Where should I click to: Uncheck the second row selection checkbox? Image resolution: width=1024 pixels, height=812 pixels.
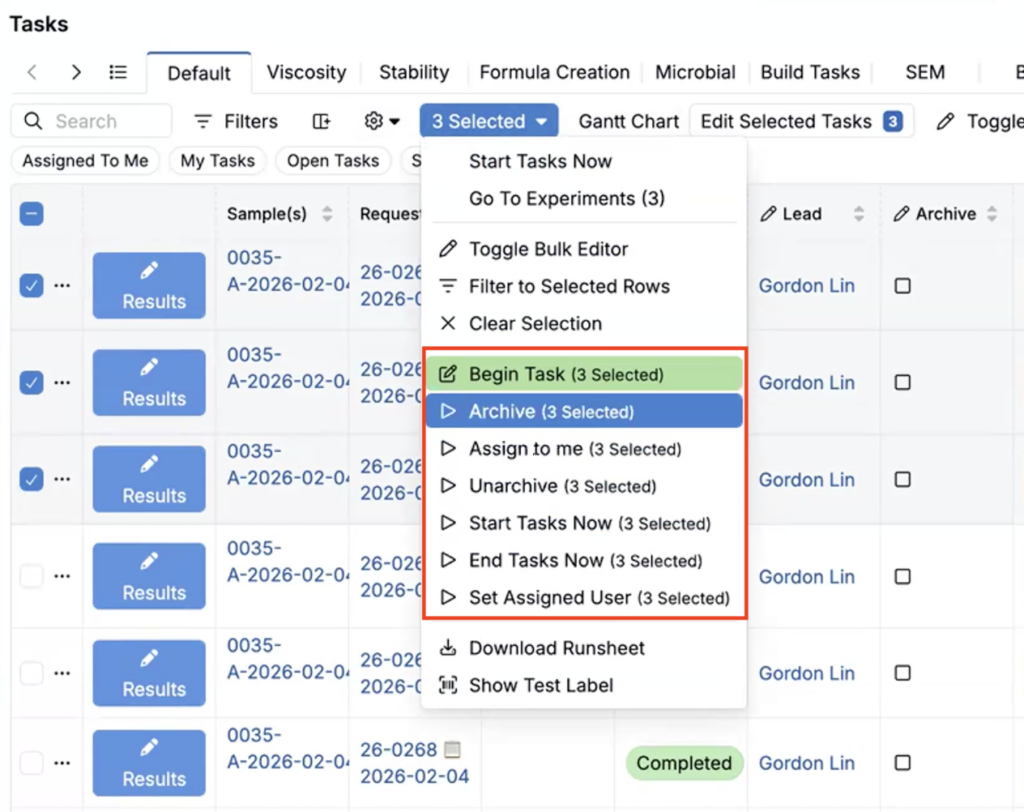coord(31,382)
